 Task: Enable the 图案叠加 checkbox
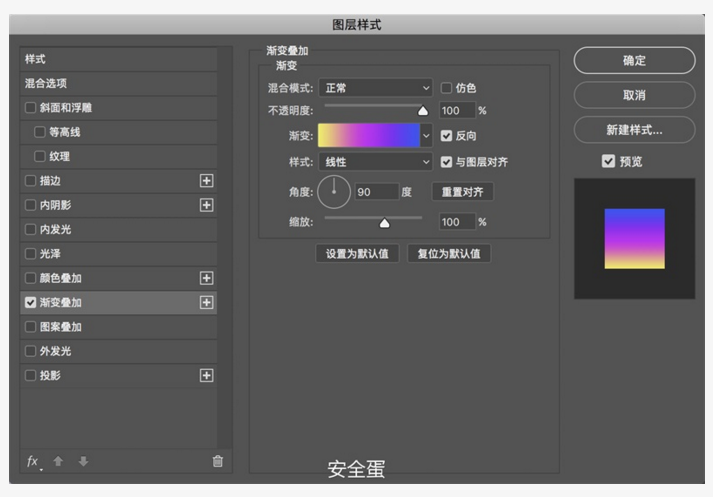30,326
